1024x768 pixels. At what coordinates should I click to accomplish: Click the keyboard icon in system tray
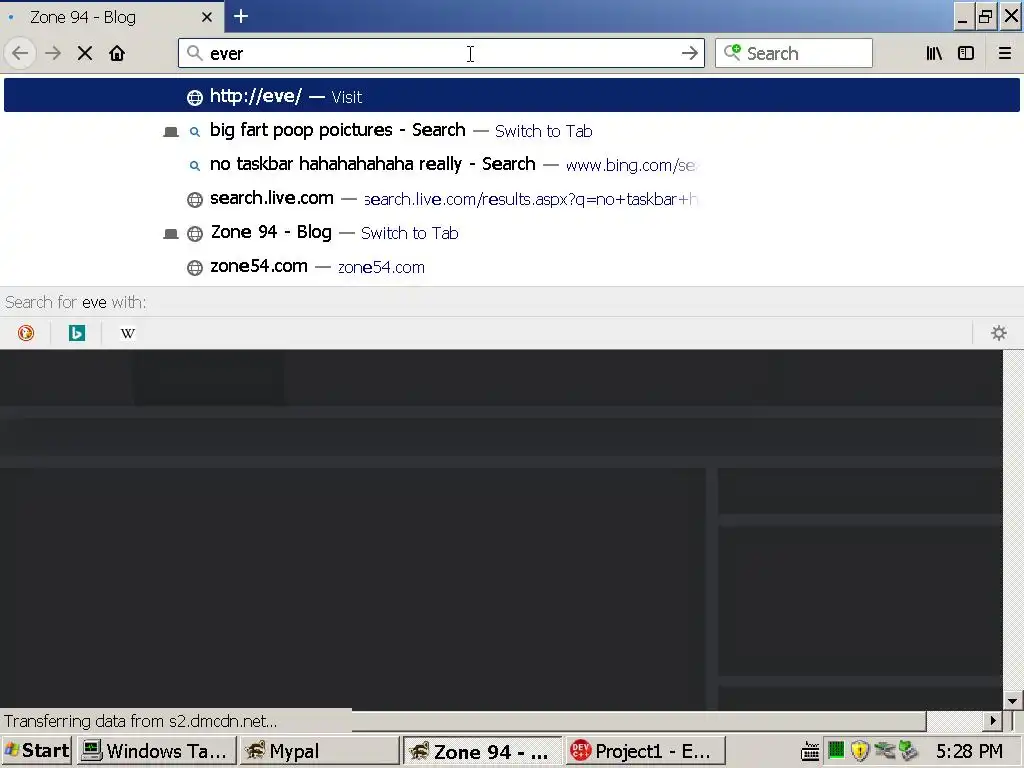pos(810,752)
